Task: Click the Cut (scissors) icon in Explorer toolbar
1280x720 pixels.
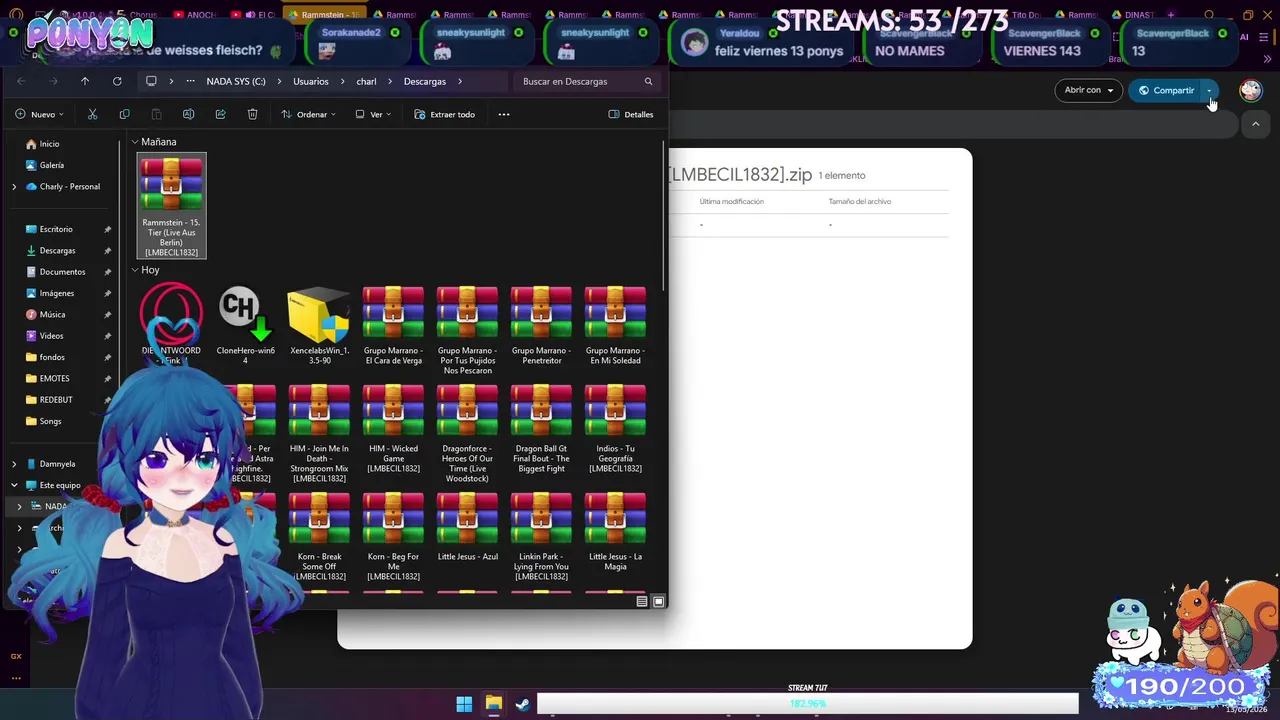Action: pos(92,114)
